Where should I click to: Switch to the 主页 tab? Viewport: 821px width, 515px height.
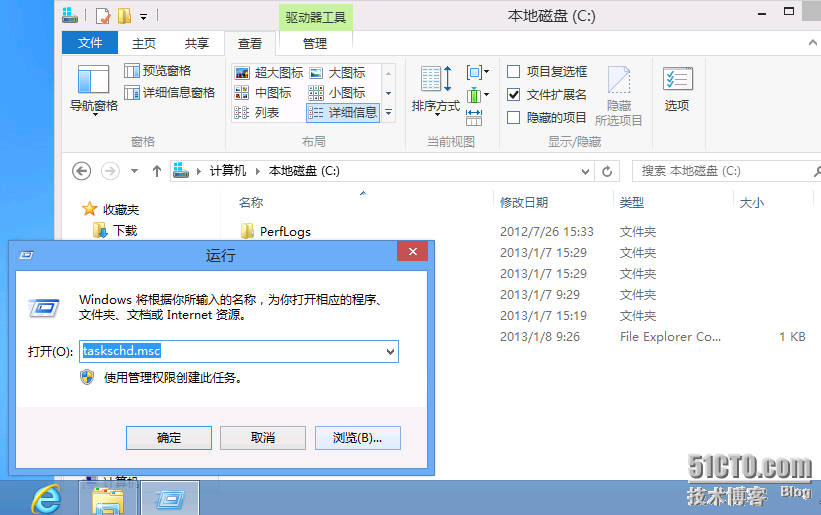click(144, 43)
